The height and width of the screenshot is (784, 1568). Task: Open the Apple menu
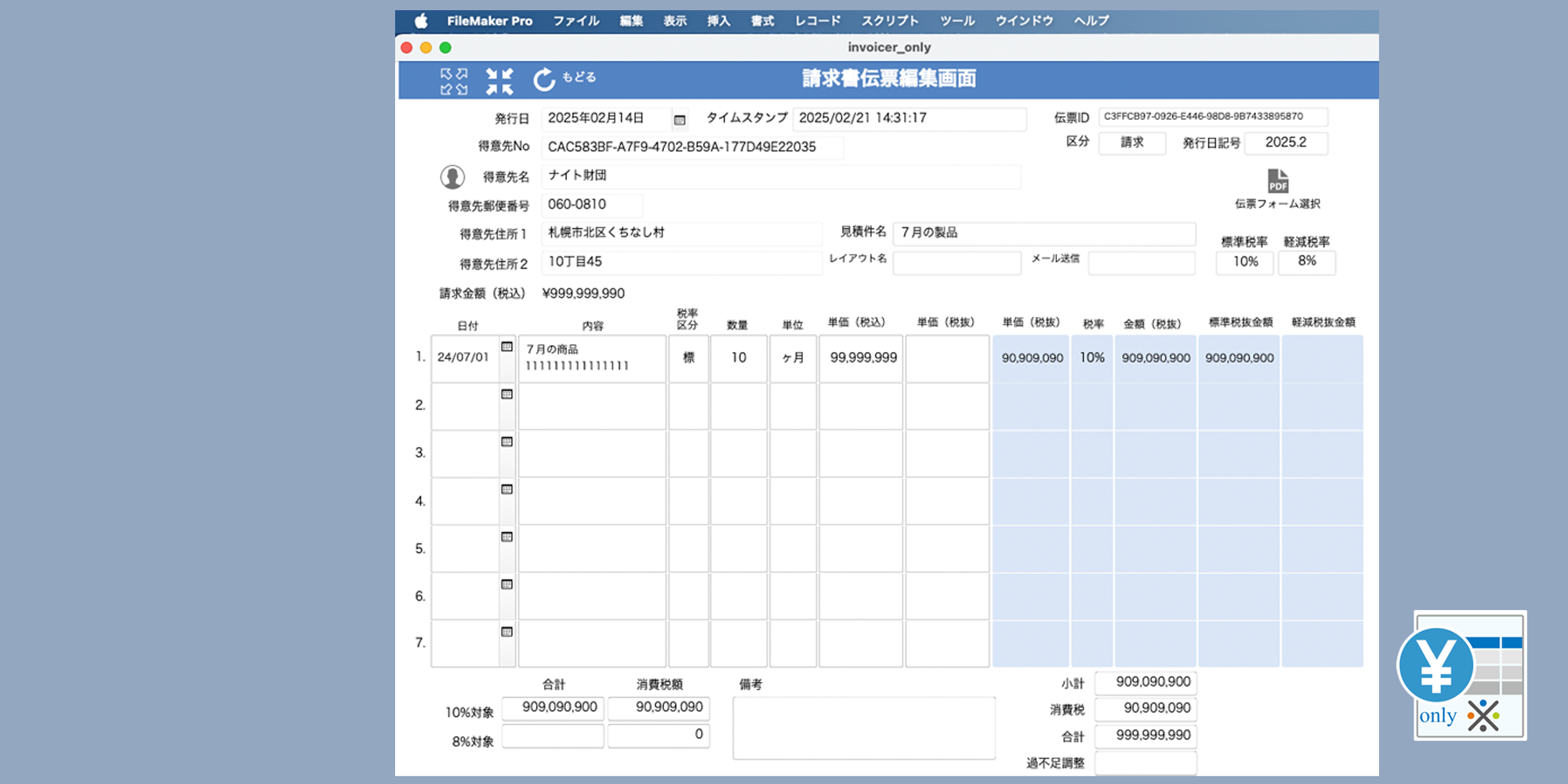point(421,21)
